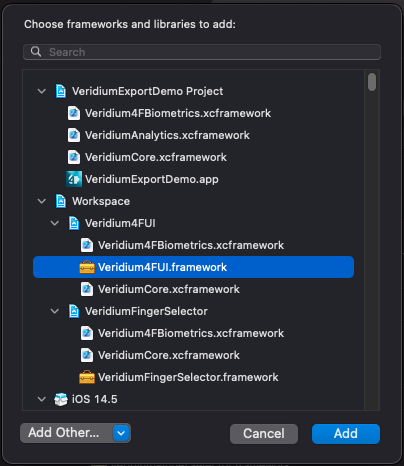Collapse the Workspace group chevron

[42, 201]
